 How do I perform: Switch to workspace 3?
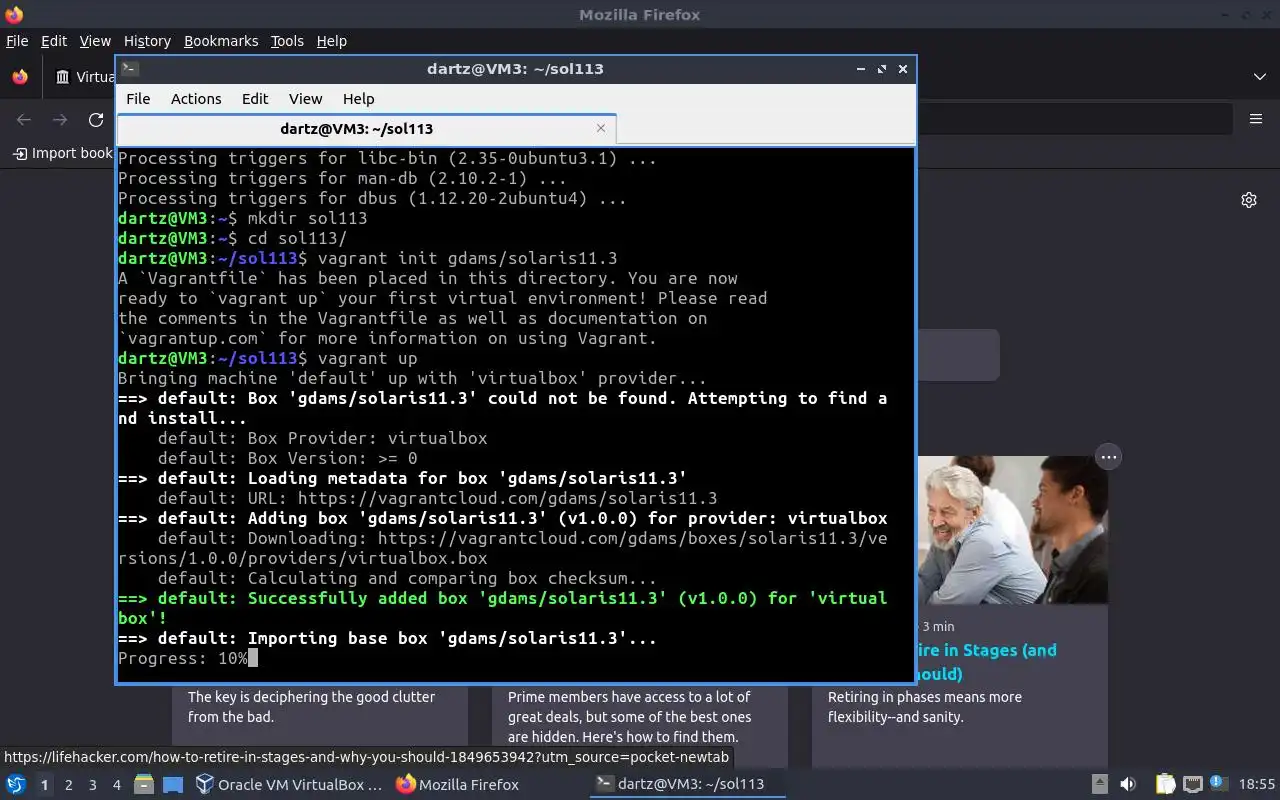click(93, 785)
